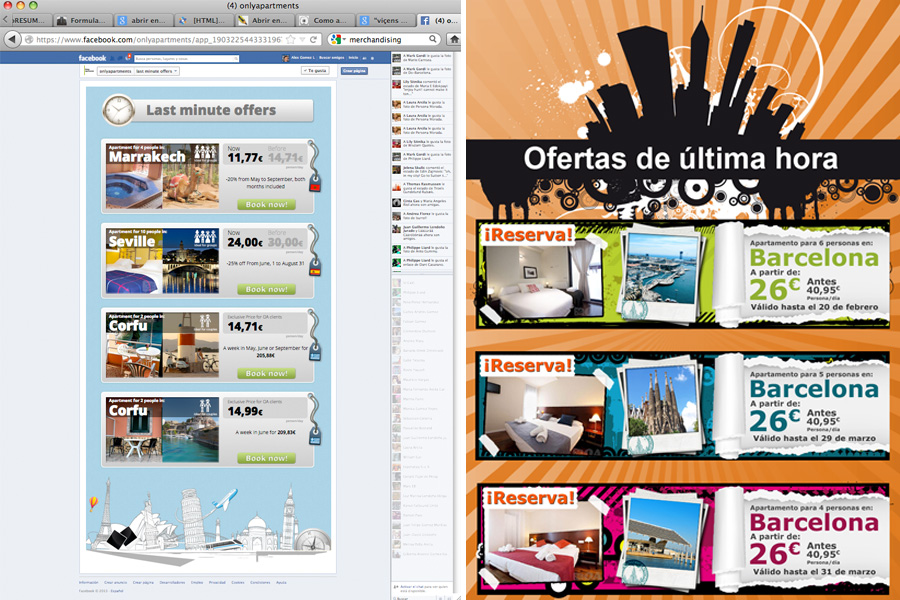Open Facebook friend requests icon
Image resolution: width=900 pixels, height=600 pixels.
[112, 58]
